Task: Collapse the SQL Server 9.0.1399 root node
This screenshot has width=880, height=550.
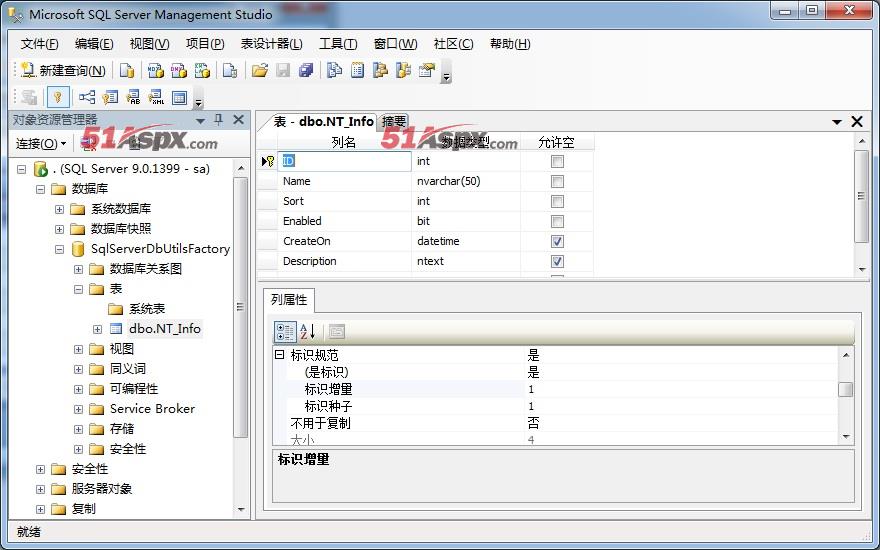Action: (x=21, y=169)
